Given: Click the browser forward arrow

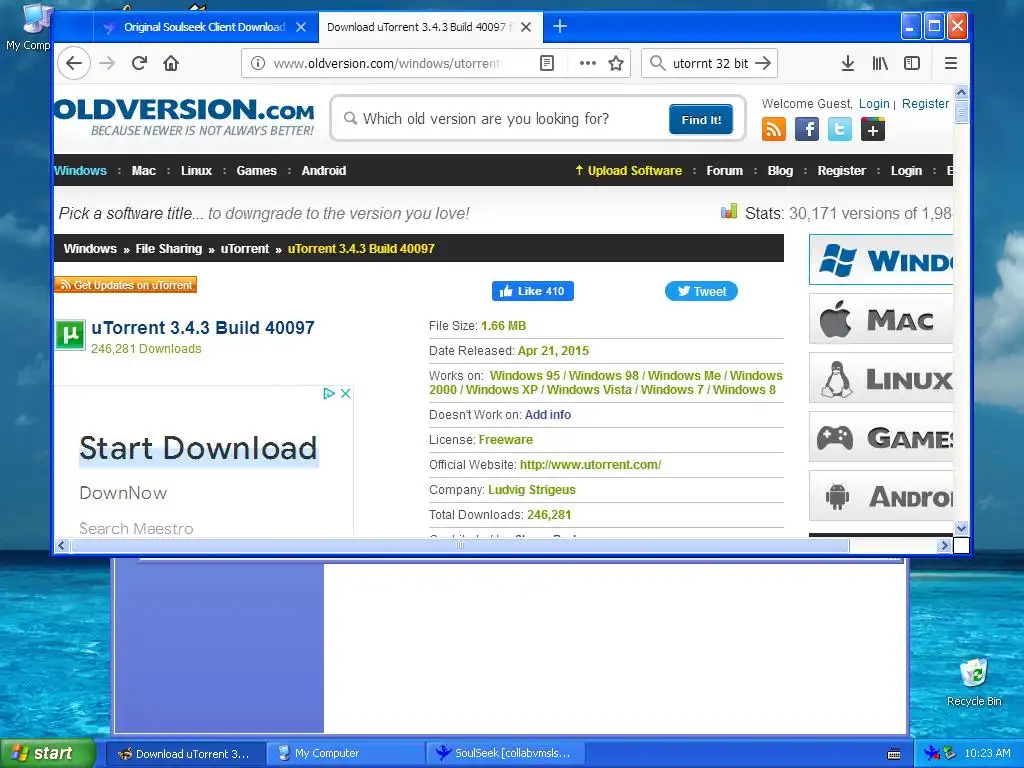Looking at the screenshot, I should (x=107, y=63).
